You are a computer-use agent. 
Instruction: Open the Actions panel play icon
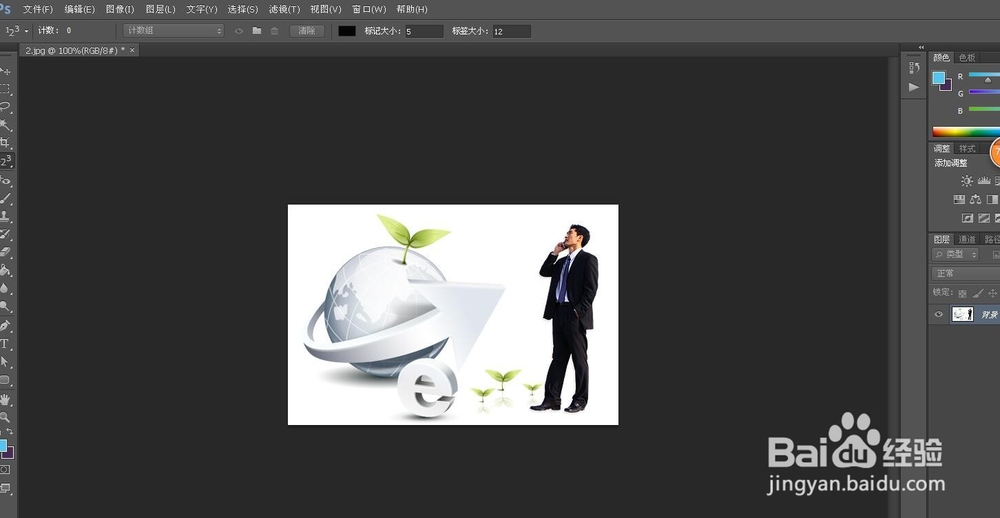(914, 87)
